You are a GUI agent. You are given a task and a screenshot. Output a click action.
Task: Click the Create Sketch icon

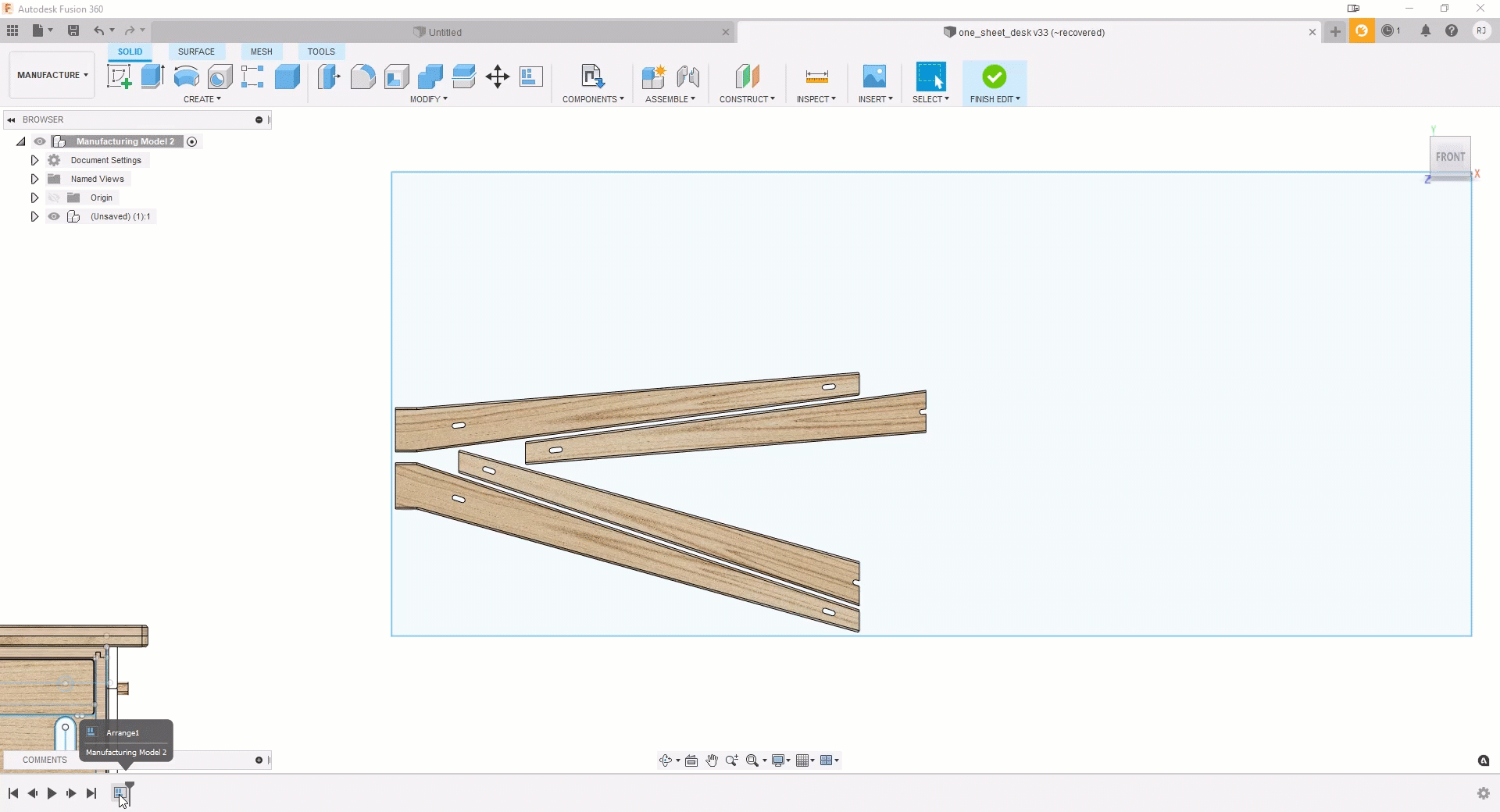coord(119,77)
